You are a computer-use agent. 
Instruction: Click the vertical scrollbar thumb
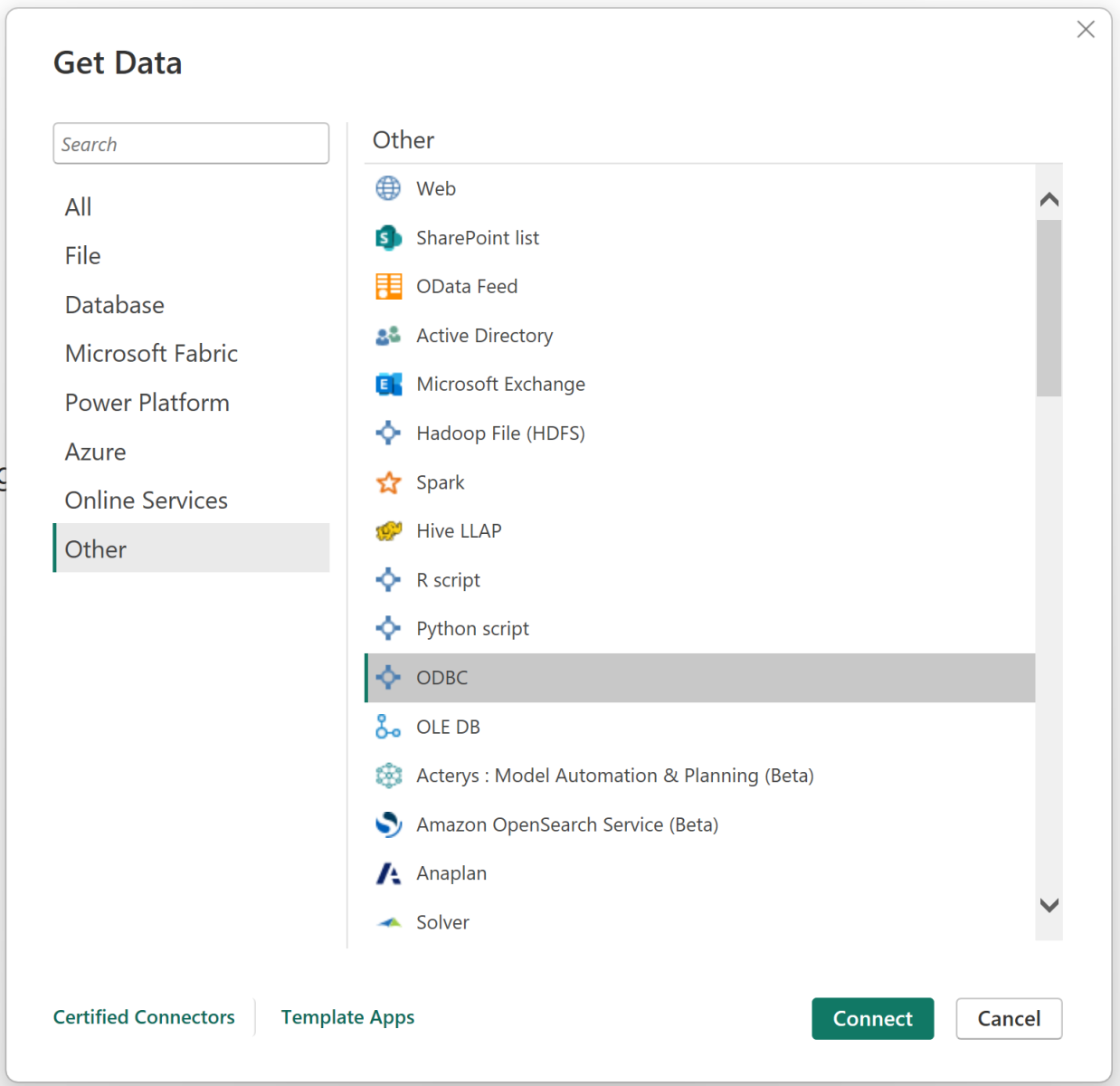[1049, 308]
